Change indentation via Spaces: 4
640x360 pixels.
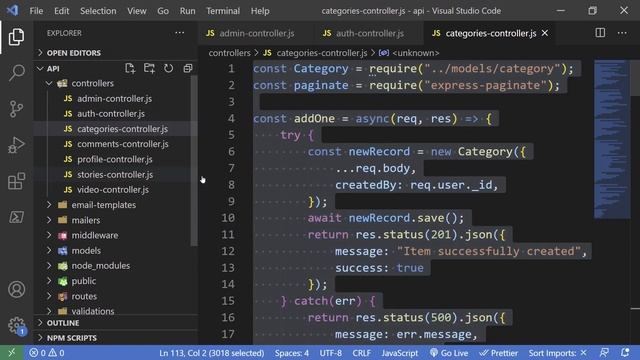292,353
